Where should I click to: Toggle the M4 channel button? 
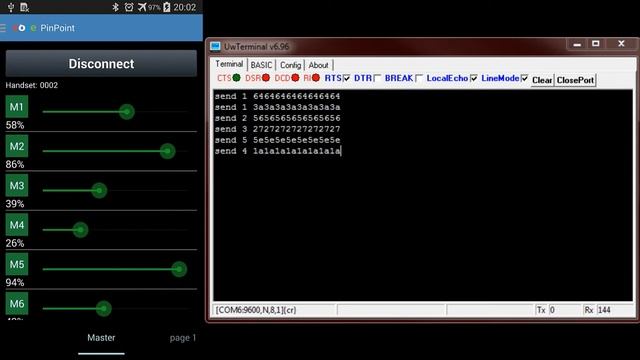tap(17, 225)
